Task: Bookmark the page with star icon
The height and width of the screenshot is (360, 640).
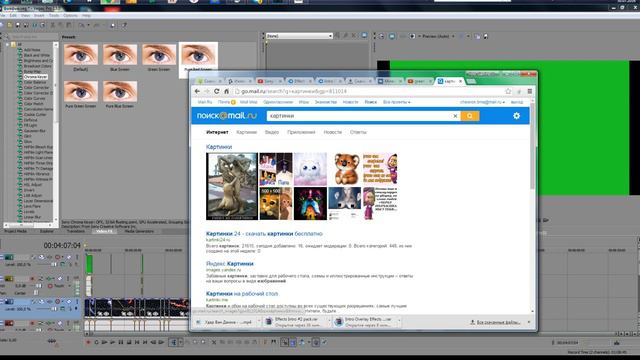Action: [x=508, y=91]
